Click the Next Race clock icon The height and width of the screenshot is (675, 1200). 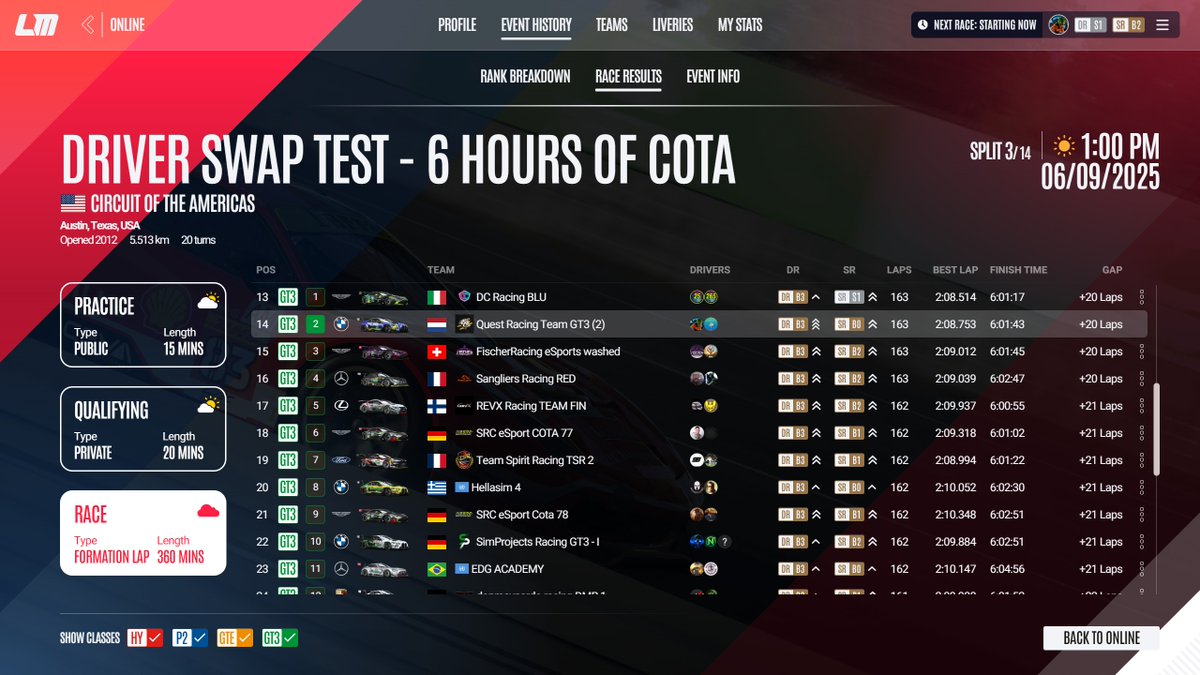point(923,25)
